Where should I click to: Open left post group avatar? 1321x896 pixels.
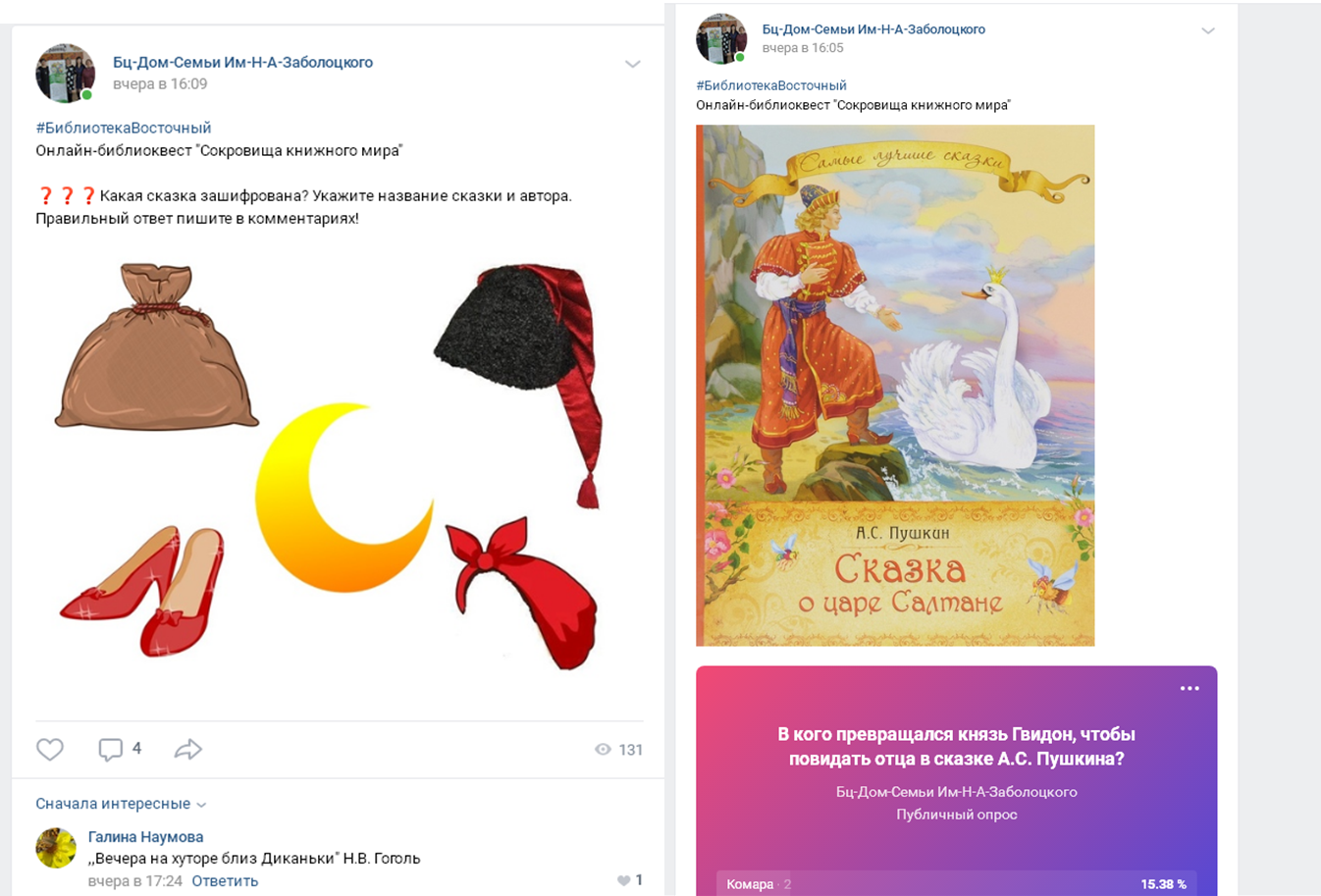(65, 73)
